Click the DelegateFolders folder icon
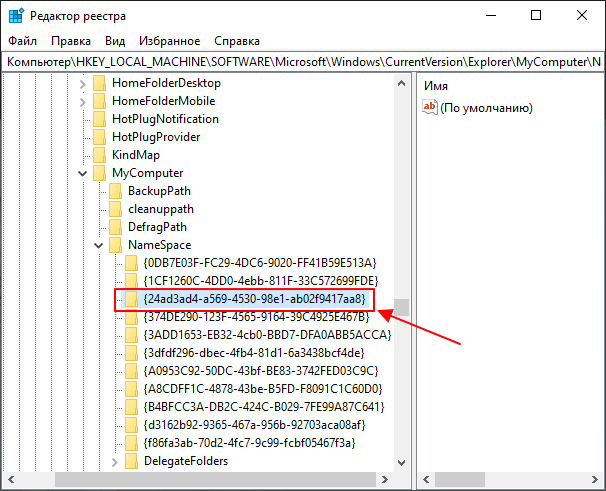Viewport: 606px width, 491px height. pyautogui.click(x=131, y=461)
